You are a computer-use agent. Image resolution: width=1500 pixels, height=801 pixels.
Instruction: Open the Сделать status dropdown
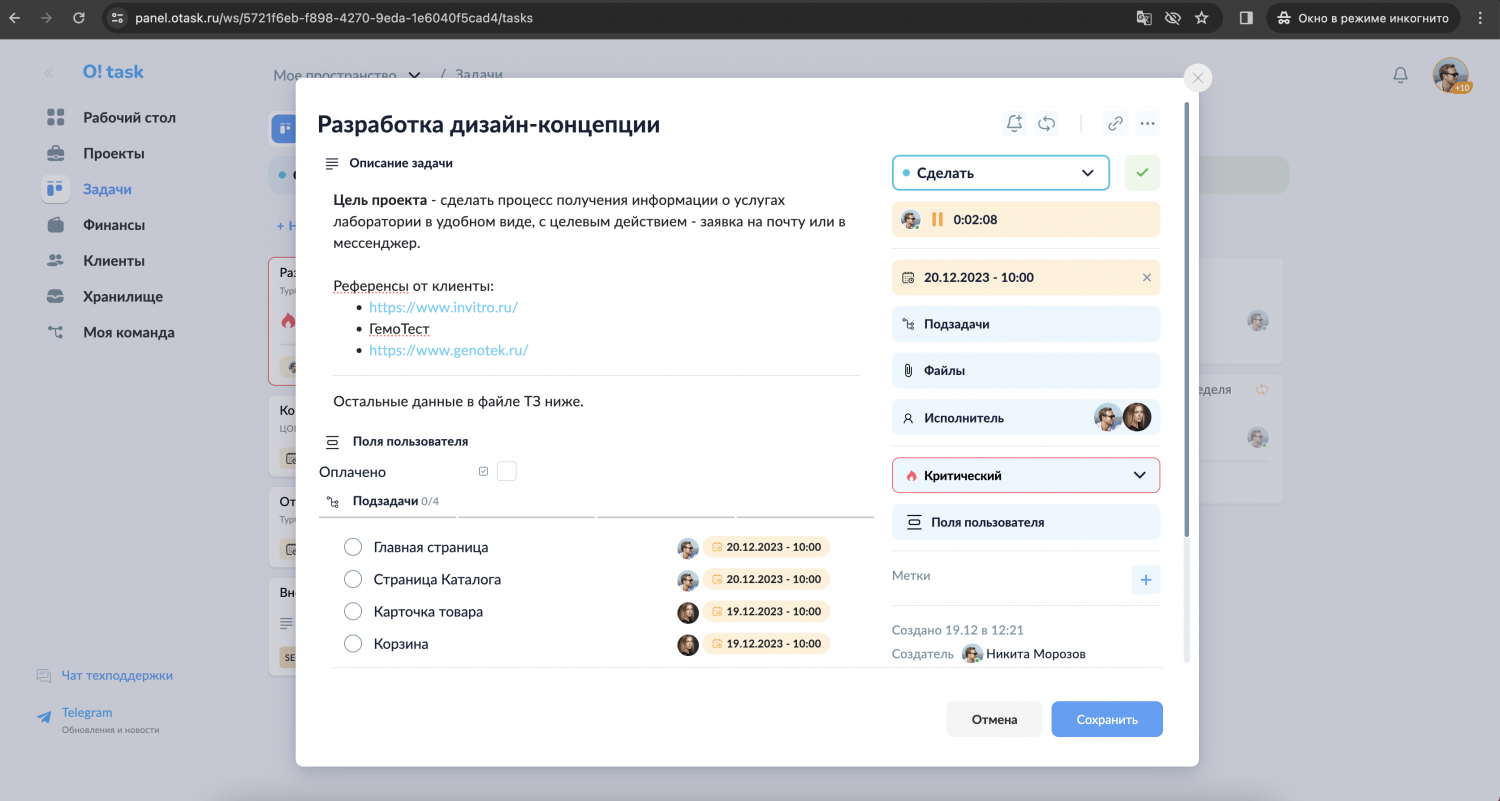[1000, 173]
